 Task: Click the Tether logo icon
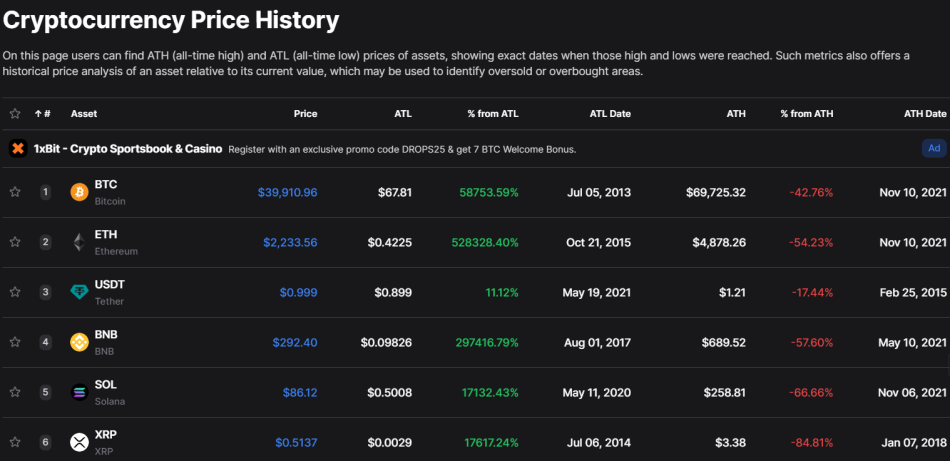coord(79,293)
